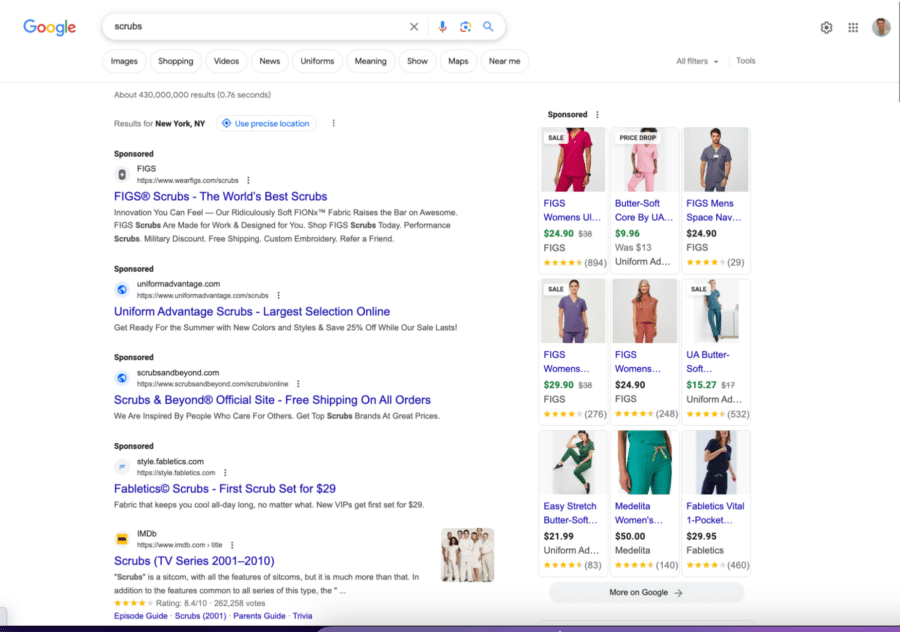Image resolution: width=900 pixels, height=632 pixels.
Task: Open UA Butter-Soft teal scrubs $15.27 product
Action: coord(716,351)
